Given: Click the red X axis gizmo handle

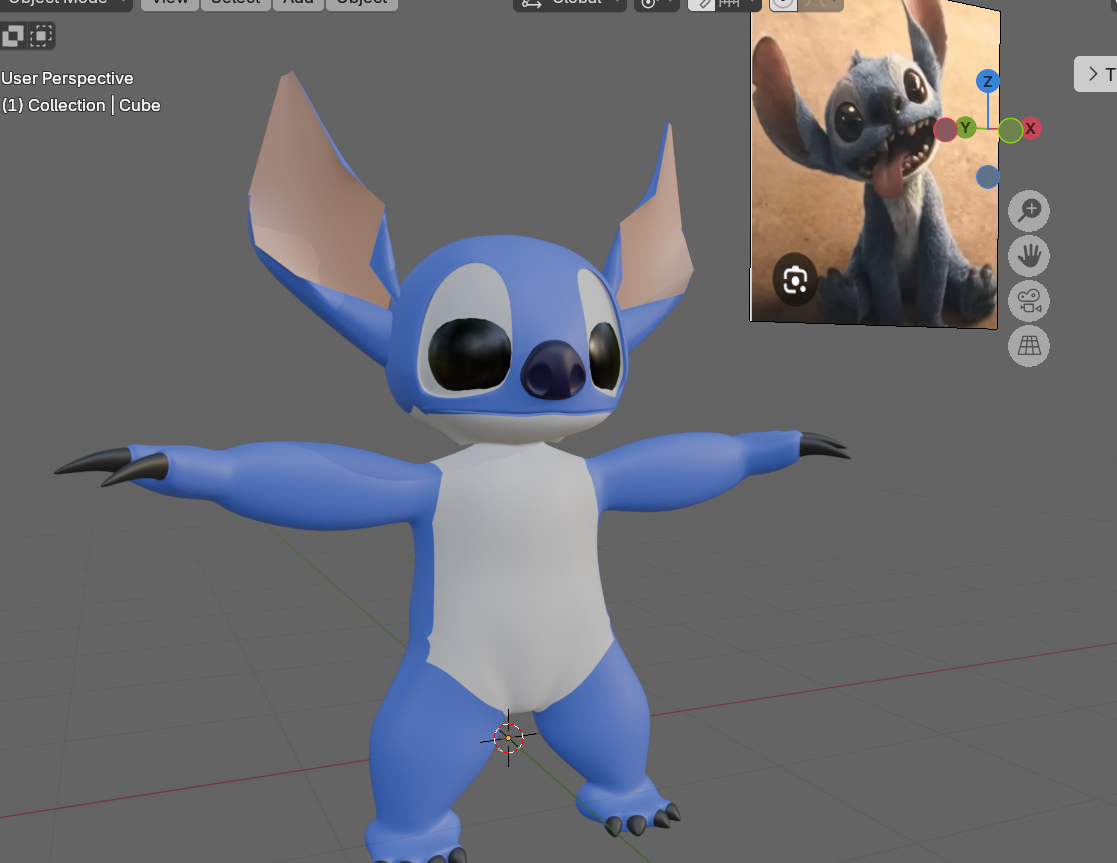Looking at the screenshot, I should 1030,129.
